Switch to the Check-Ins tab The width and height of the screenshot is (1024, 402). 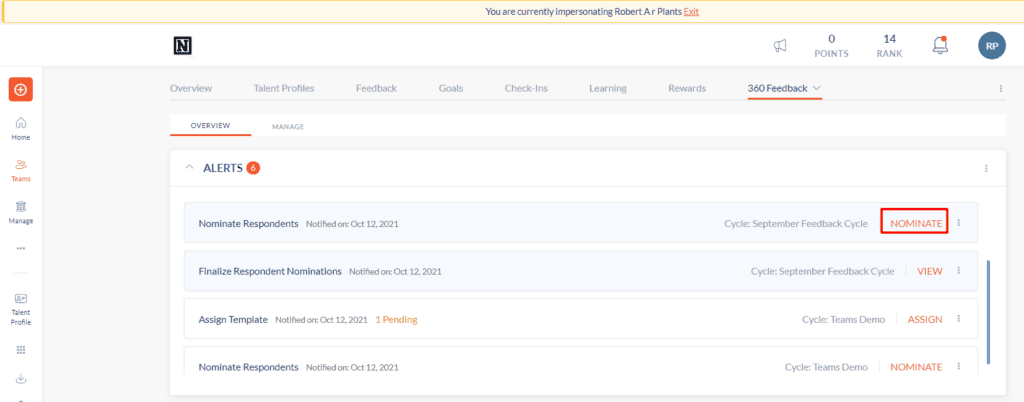[x=526, y=88]
